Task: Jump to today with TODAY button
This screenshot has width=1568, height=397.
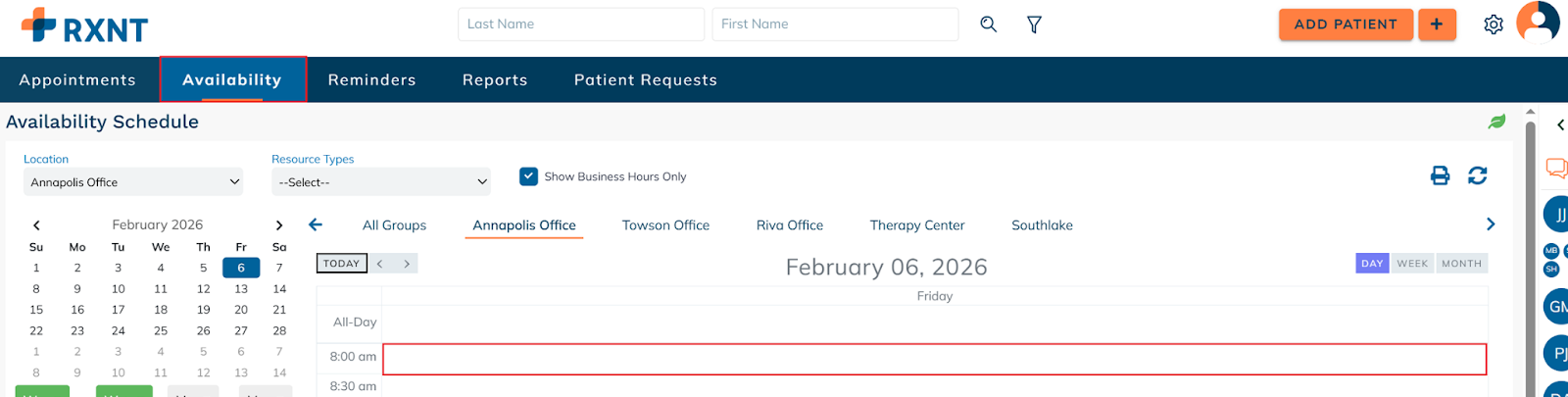Action: 341,264
